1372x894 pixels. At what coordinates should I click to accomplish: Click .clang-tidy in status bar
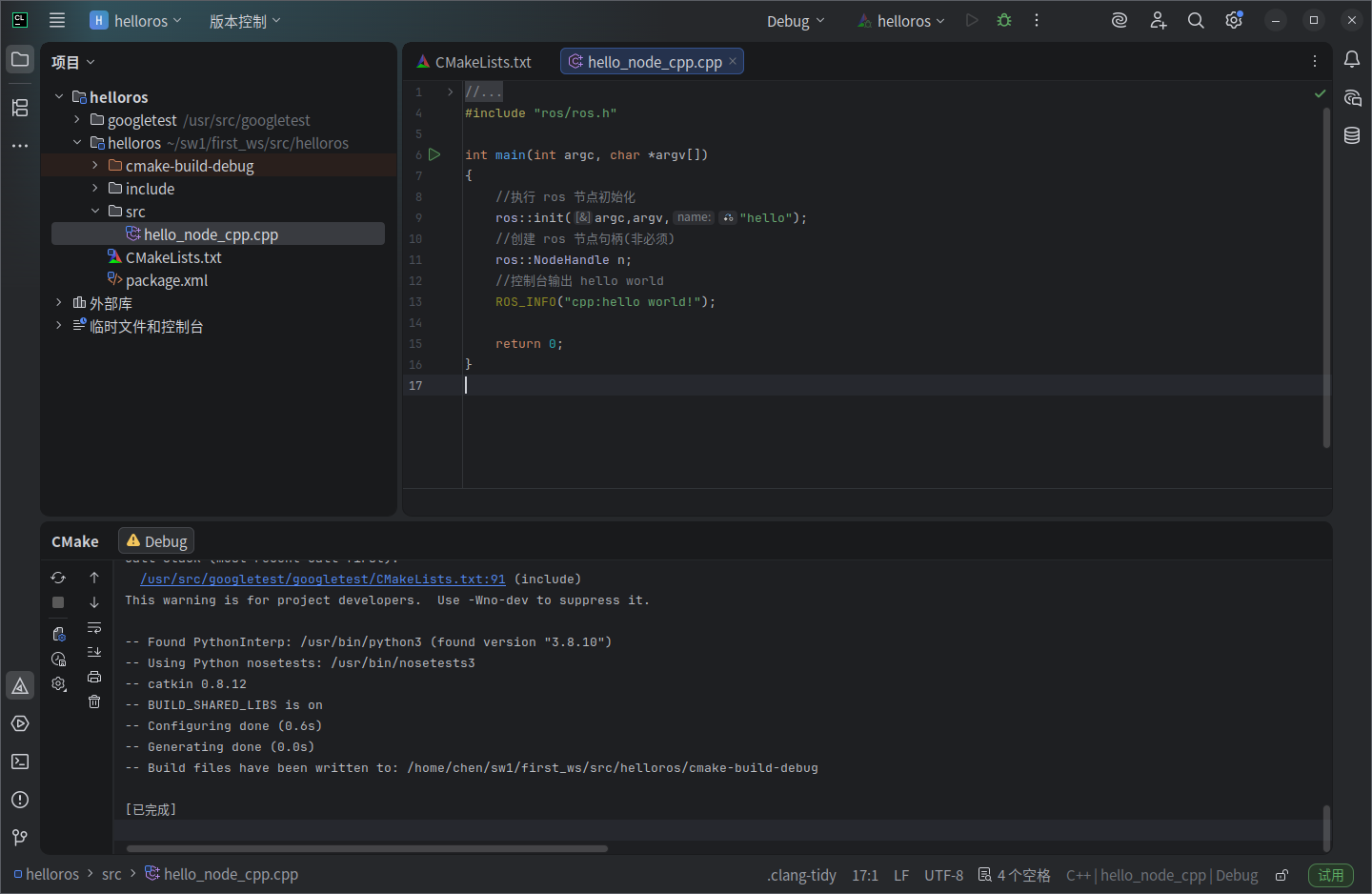click(x=801, y=875)
